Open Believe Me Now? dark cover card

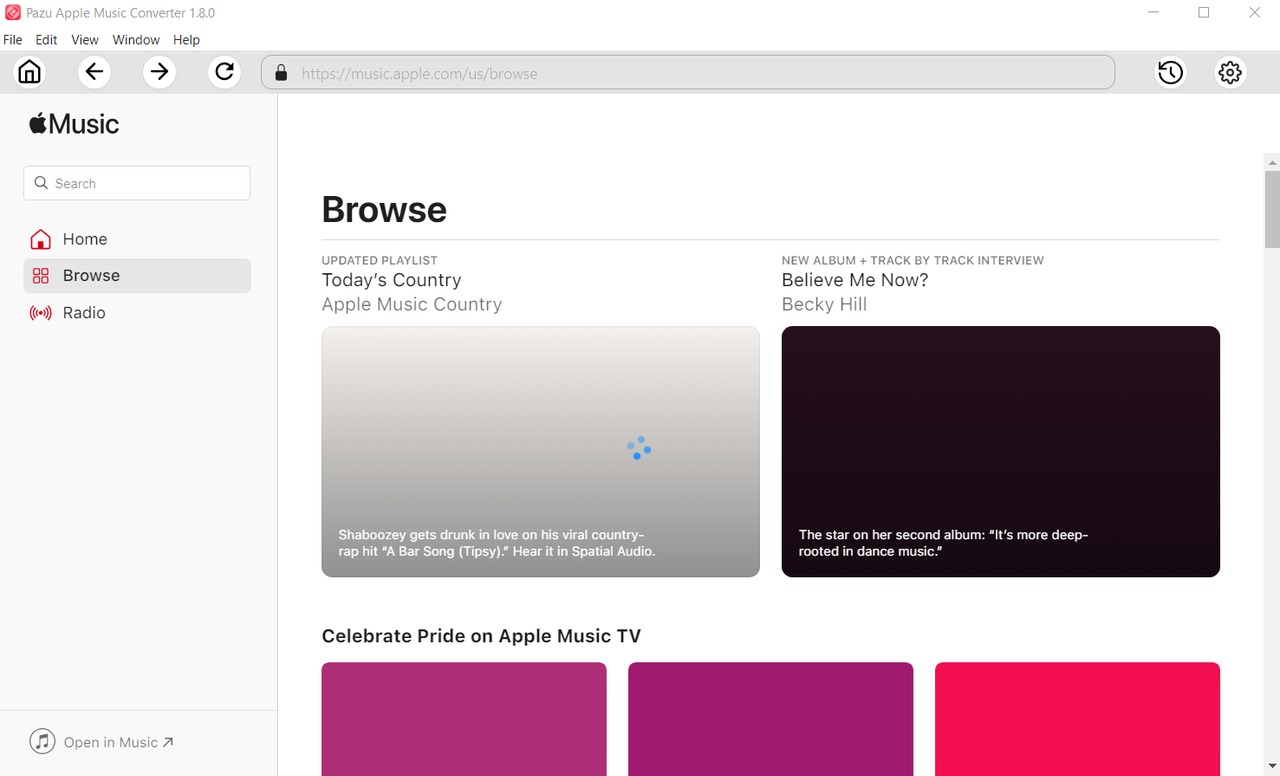pyautogui.click(x=1001, y=451)
